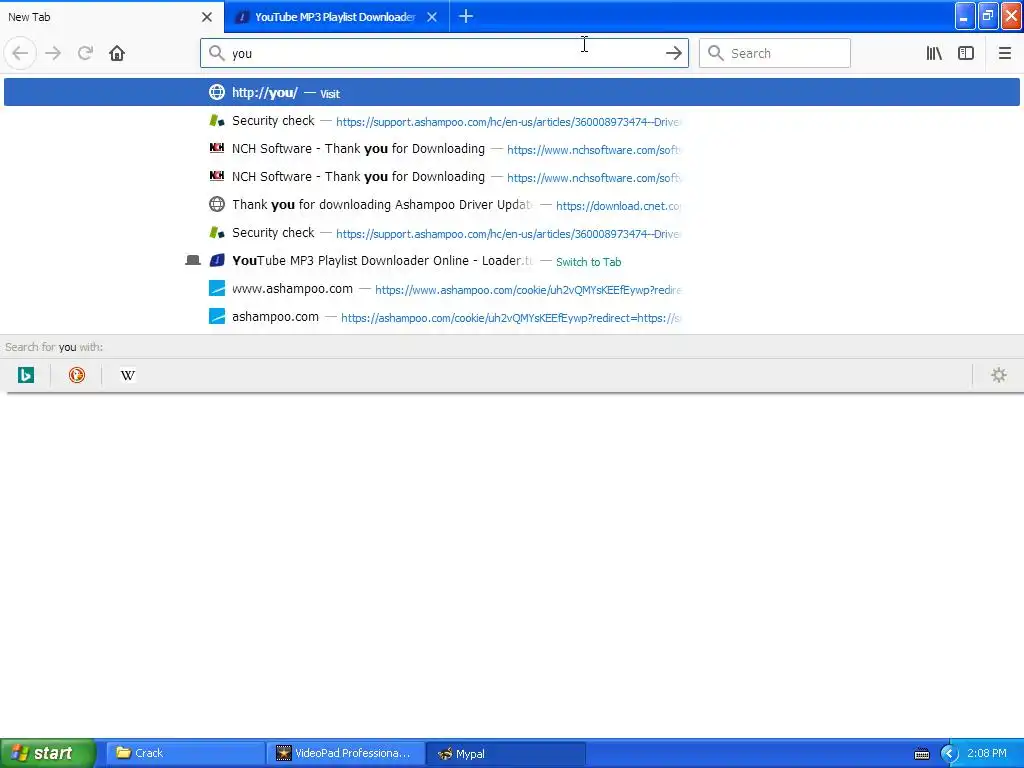Screen dimensions: 1024x768
Task: Click the 2:08 PM clock
Action: tap(987, 753)
